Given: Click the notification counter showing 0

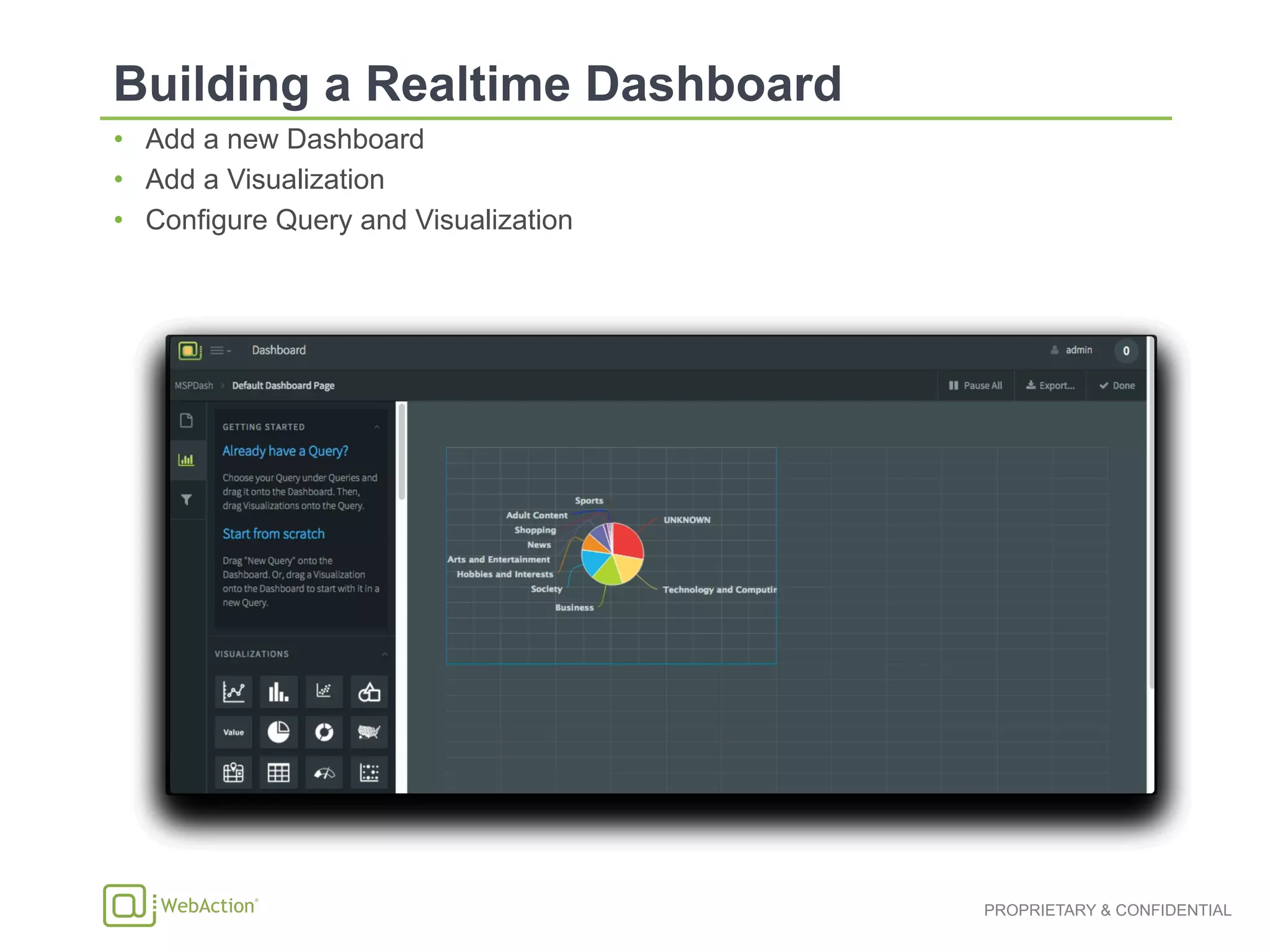Looking at the screenshot, I should pos(1126,351).
